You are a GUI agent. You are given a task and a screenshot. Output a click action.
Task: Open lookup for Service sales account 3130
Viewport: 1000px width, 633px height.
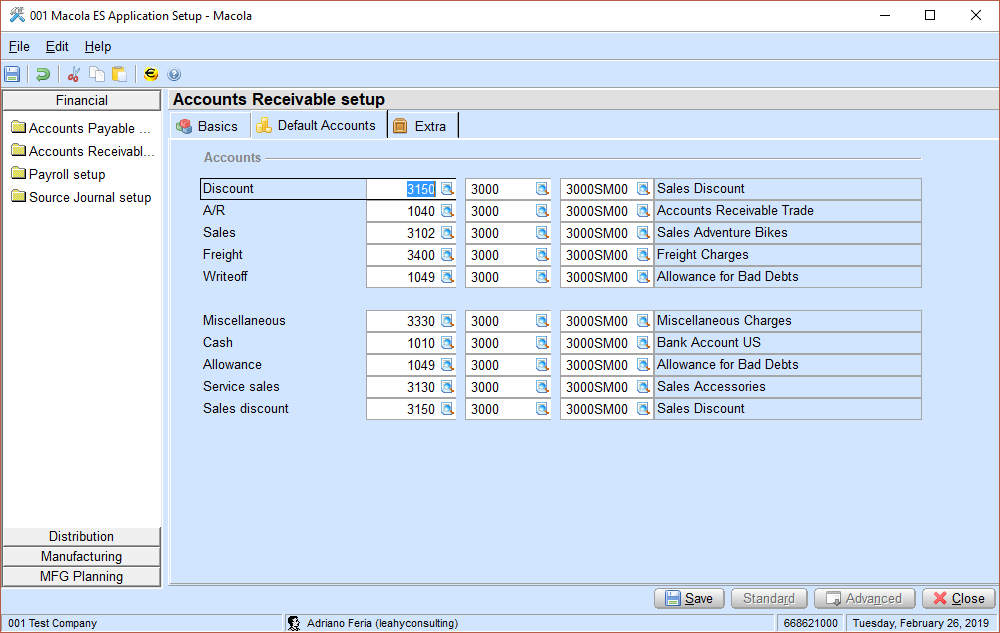pyautogui.click(x=447, y=387)
